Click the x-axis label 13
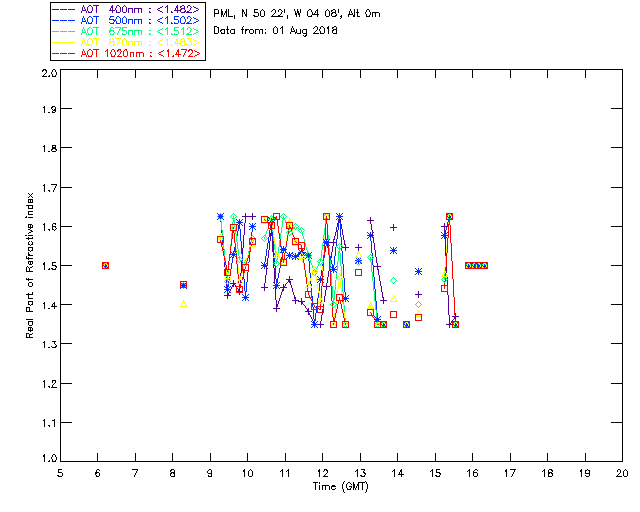Image resolution: width=640 pixels, height=512 pixels. (x=360, y=473)
